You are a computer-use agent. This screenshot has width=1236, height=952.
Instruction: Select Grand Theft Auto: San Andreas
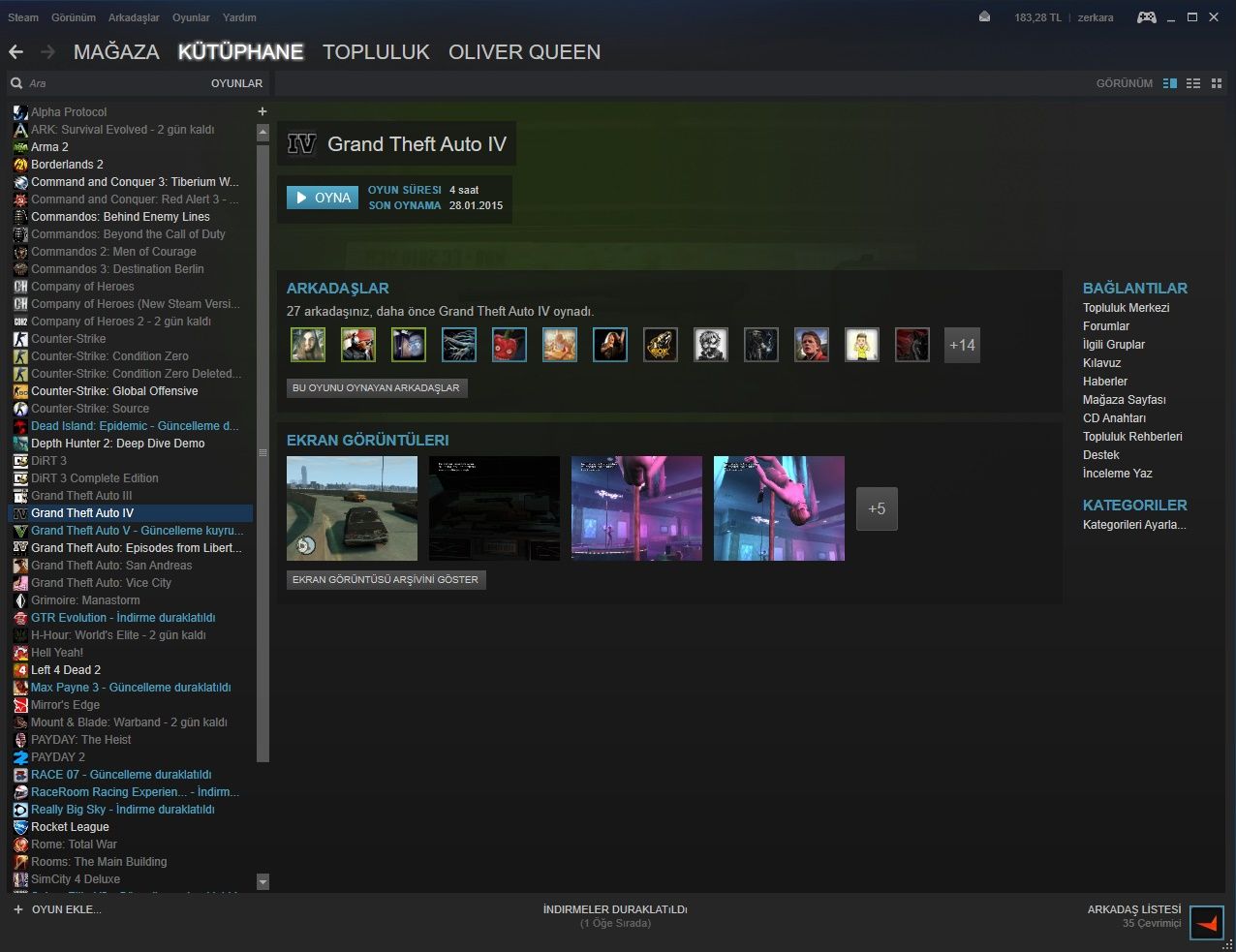pos(133,566)
